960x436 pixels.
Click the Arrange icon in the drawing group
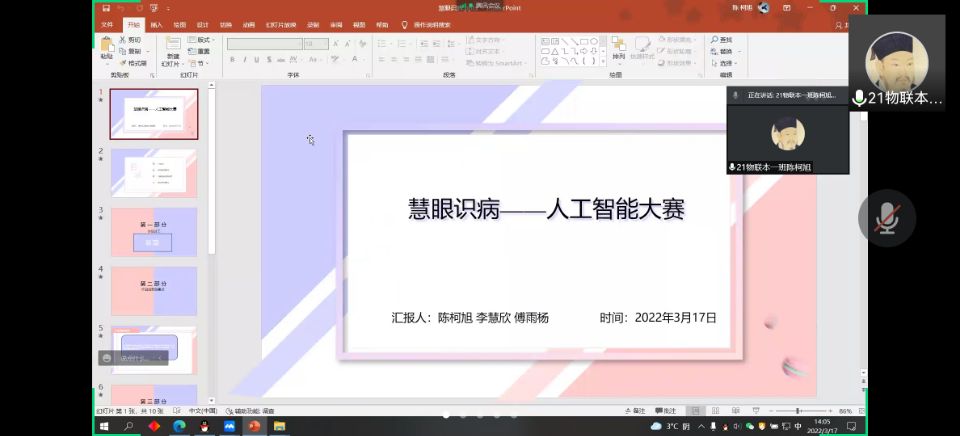(618, 47)
